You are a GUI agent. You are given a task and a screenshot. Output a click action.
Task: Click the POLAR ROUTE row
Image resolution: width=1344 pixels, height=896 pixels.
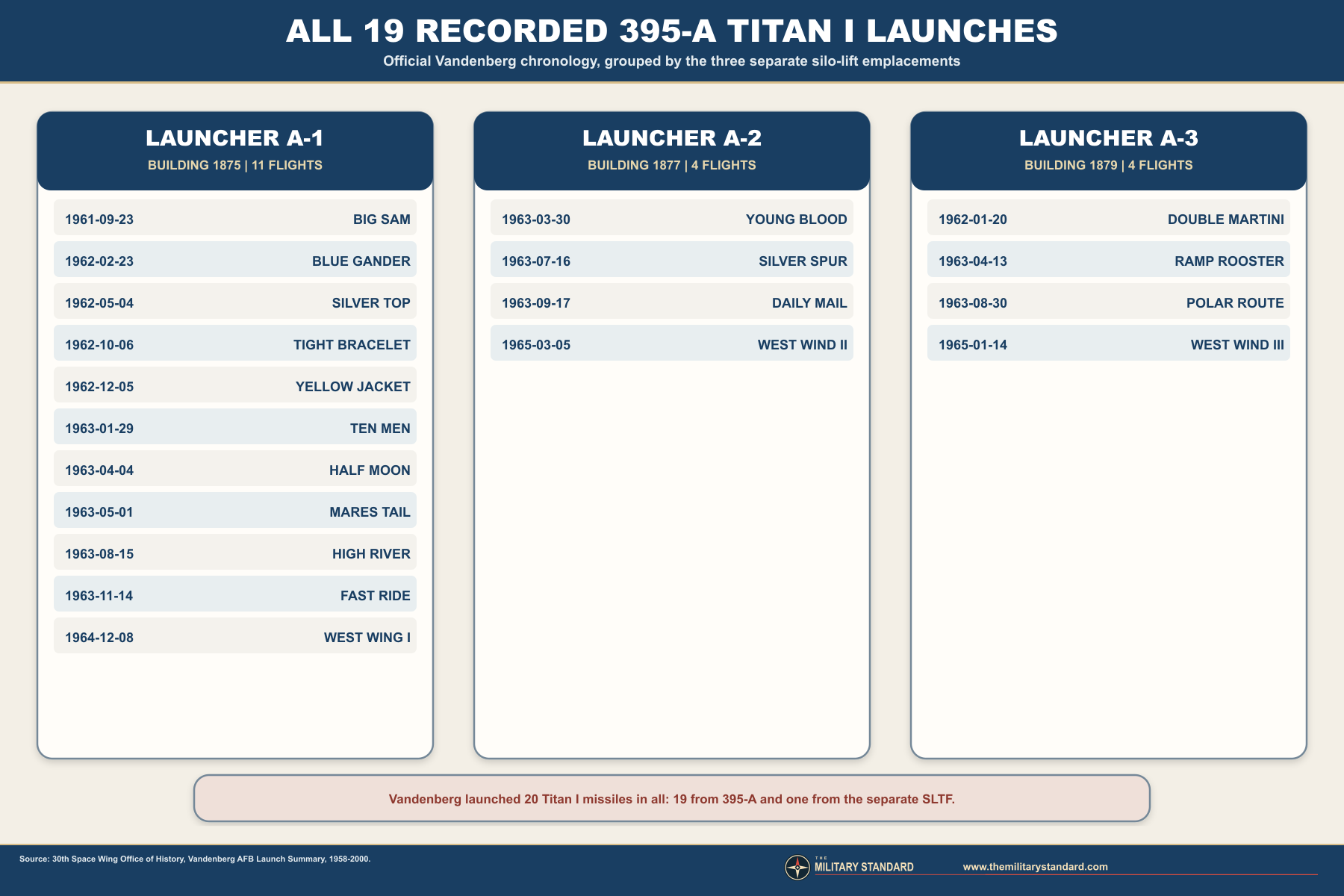tap(1109, 301)
